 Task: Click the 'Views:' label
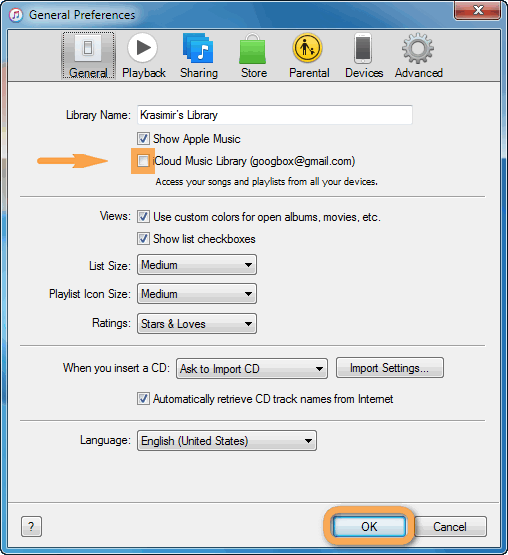pyautogui.click(x=115, y=216)
